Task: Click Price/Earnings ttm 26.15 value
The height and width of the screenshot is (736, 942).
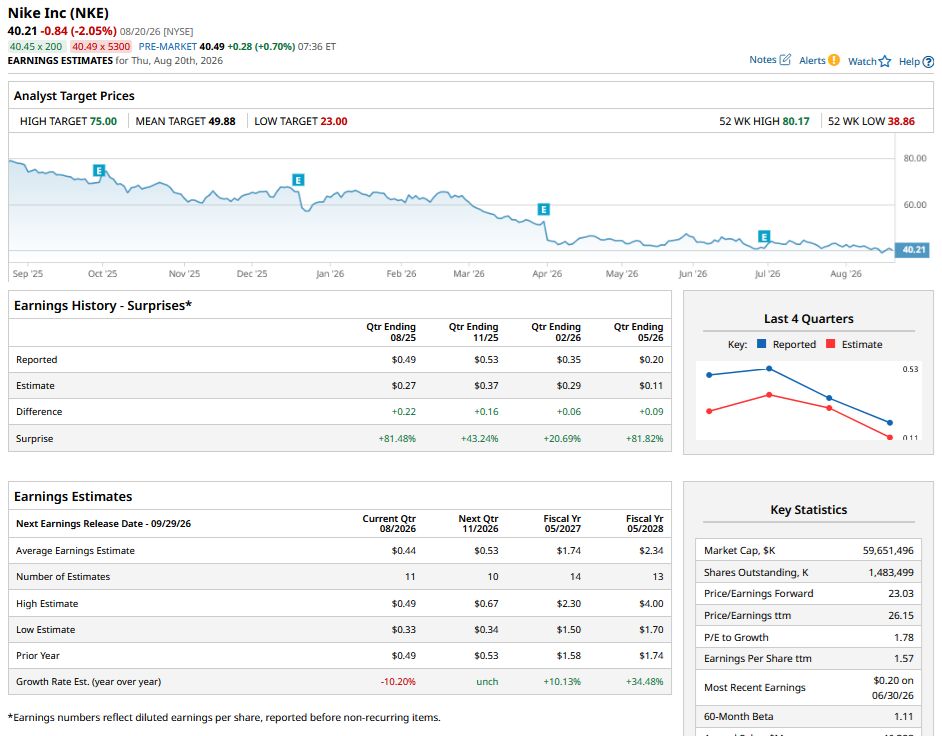Action: pyautogui.click(x=901, y=616)
